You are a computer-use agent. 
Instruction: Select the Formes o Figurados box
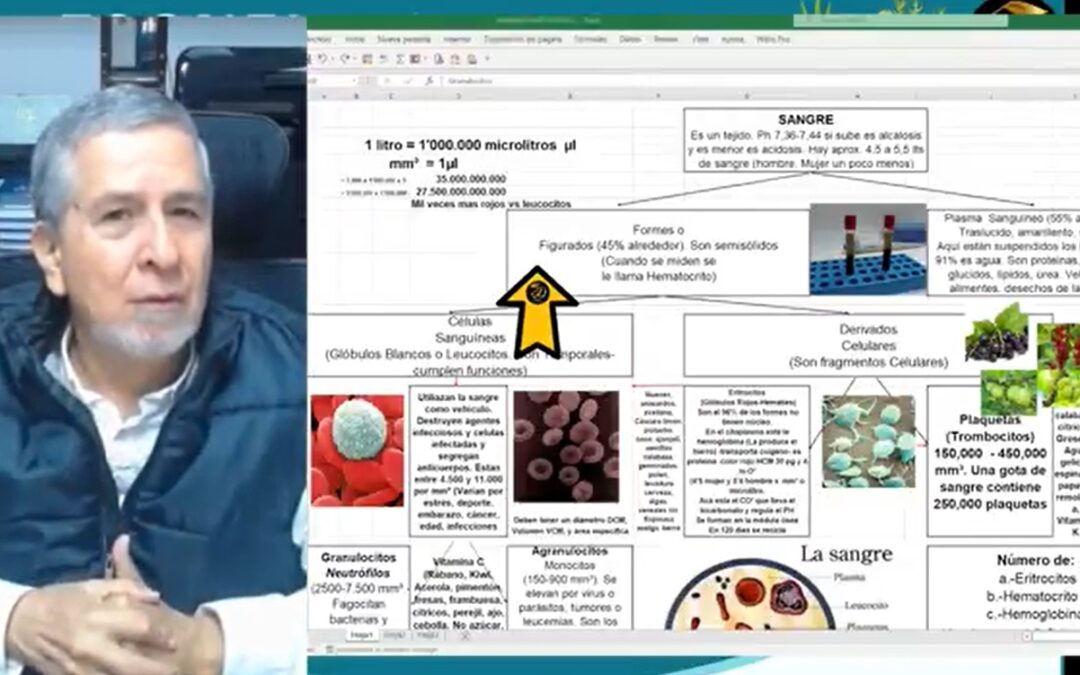[658, 253]
